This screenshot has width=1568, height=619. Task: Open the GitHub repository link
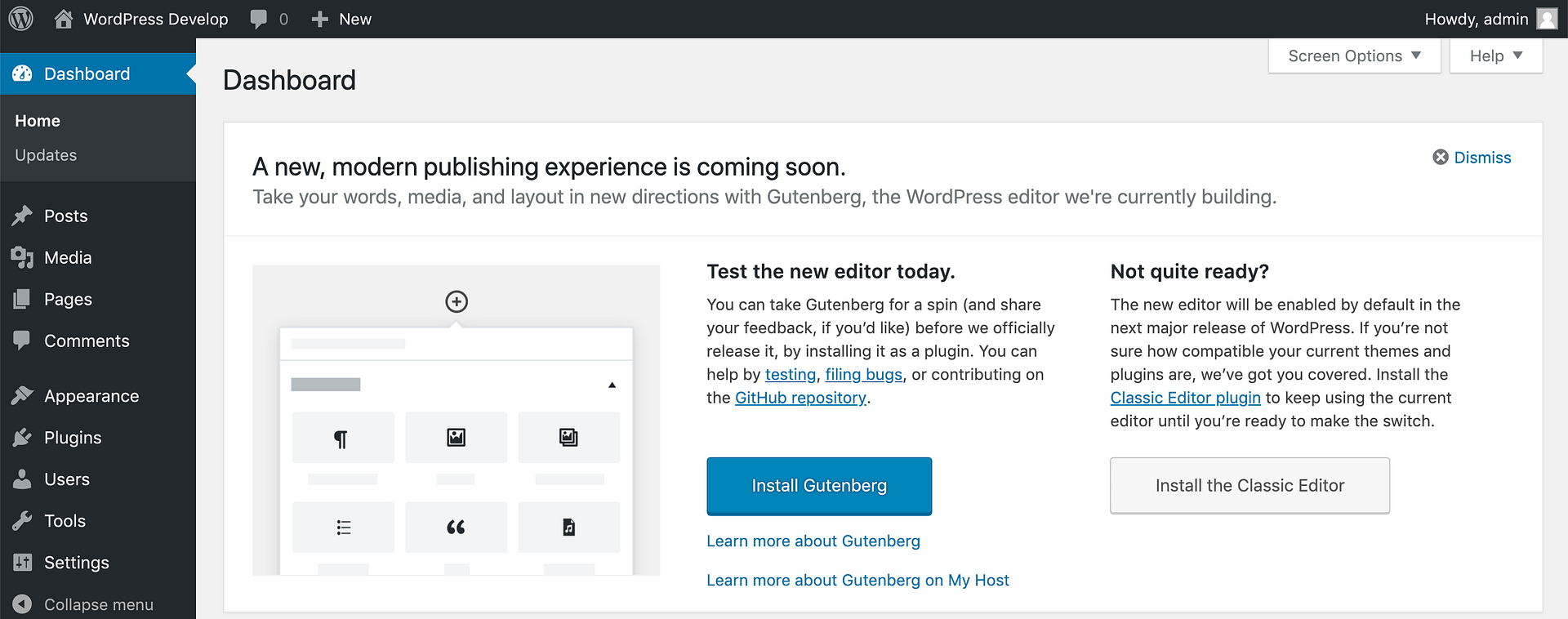click(x=800, y=398)
